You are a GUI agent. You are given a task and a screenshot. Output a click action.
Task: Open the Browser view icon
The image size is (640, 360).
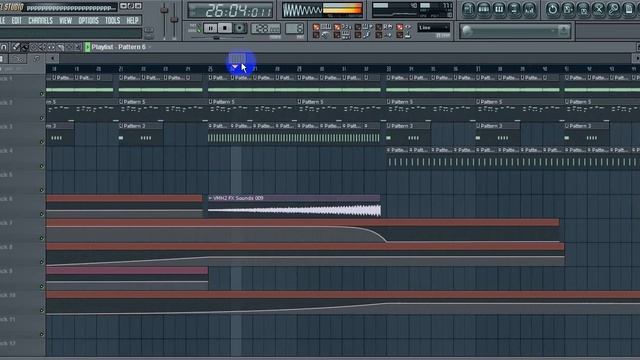pos(514,9)
